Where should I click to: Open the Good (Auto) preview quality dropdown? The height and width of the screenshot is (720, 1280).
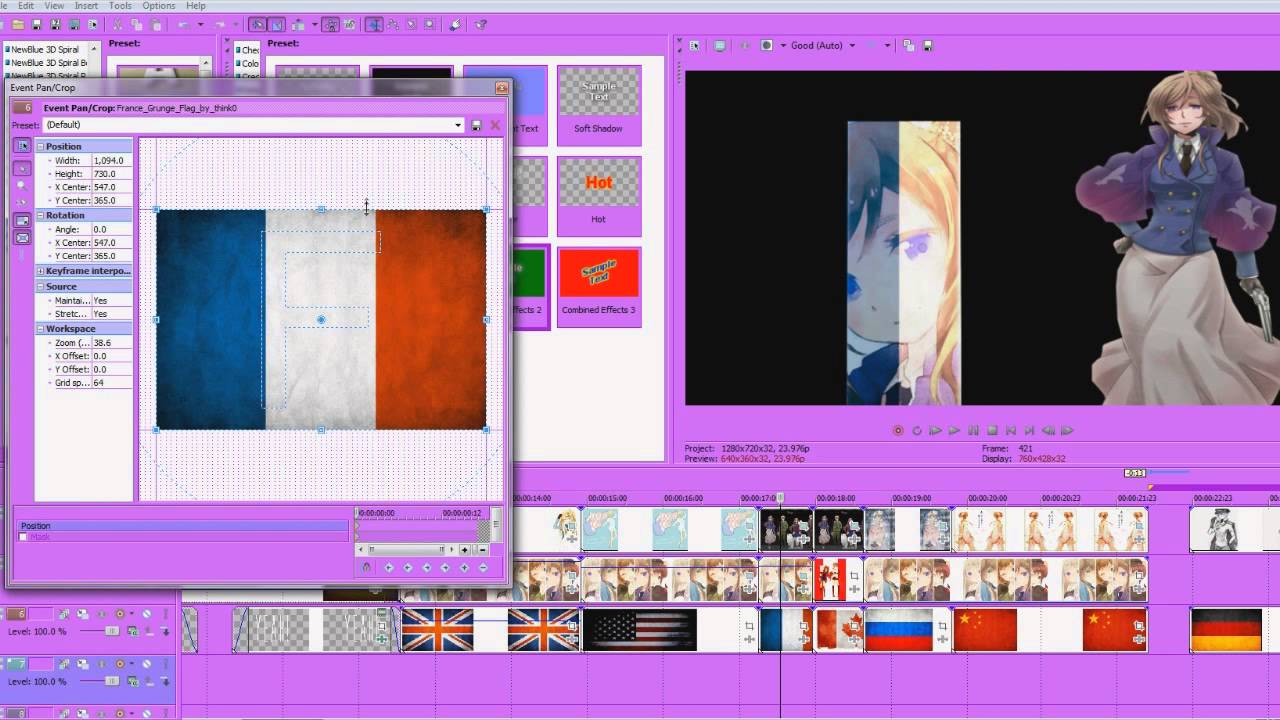click(852, 45)
